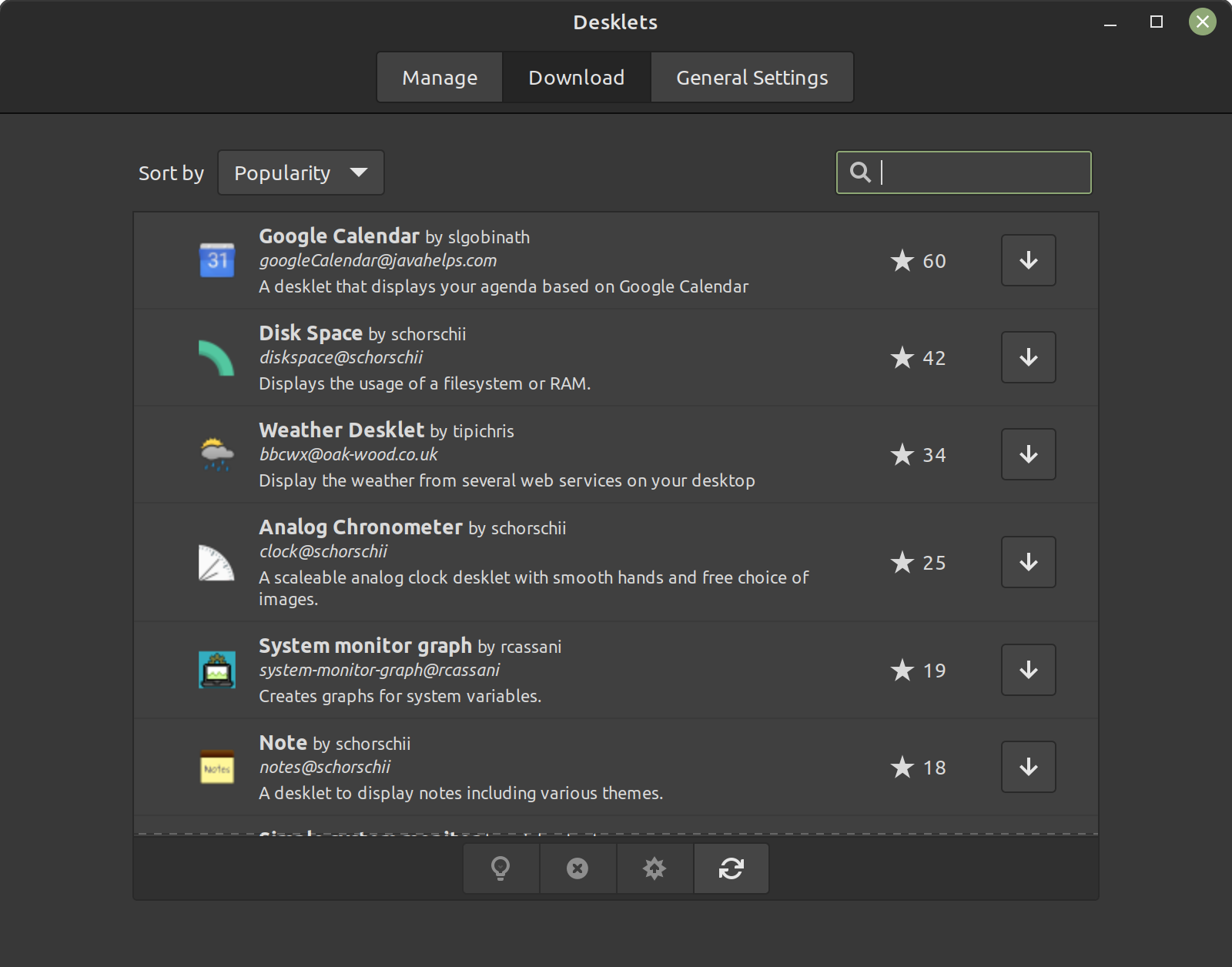Install the Disk Space desklet
The image size is (1232, 967).
1027,357
